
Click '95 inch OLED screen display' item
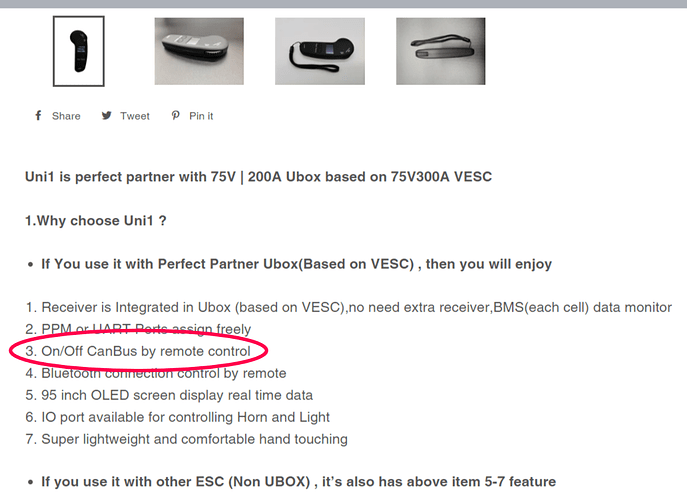(x=169, y=395)
